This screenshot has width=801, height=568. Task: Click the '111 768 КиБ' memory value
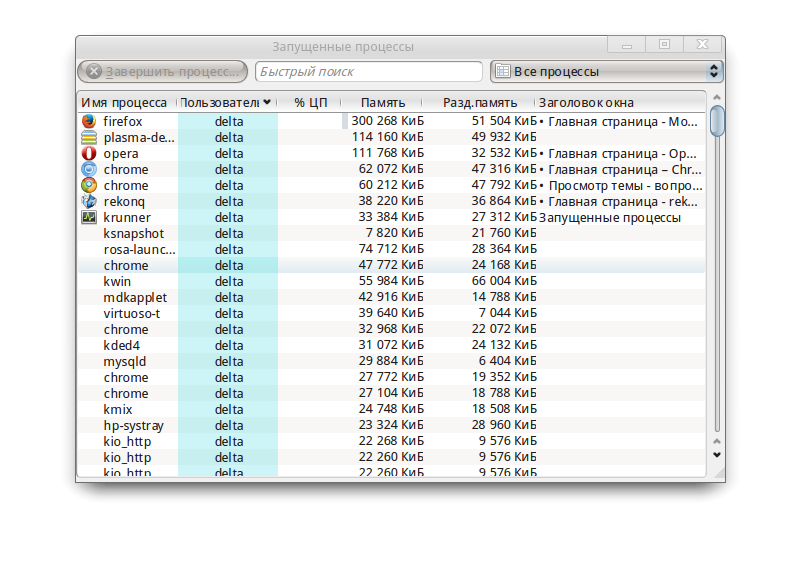(x=388, y=153)
